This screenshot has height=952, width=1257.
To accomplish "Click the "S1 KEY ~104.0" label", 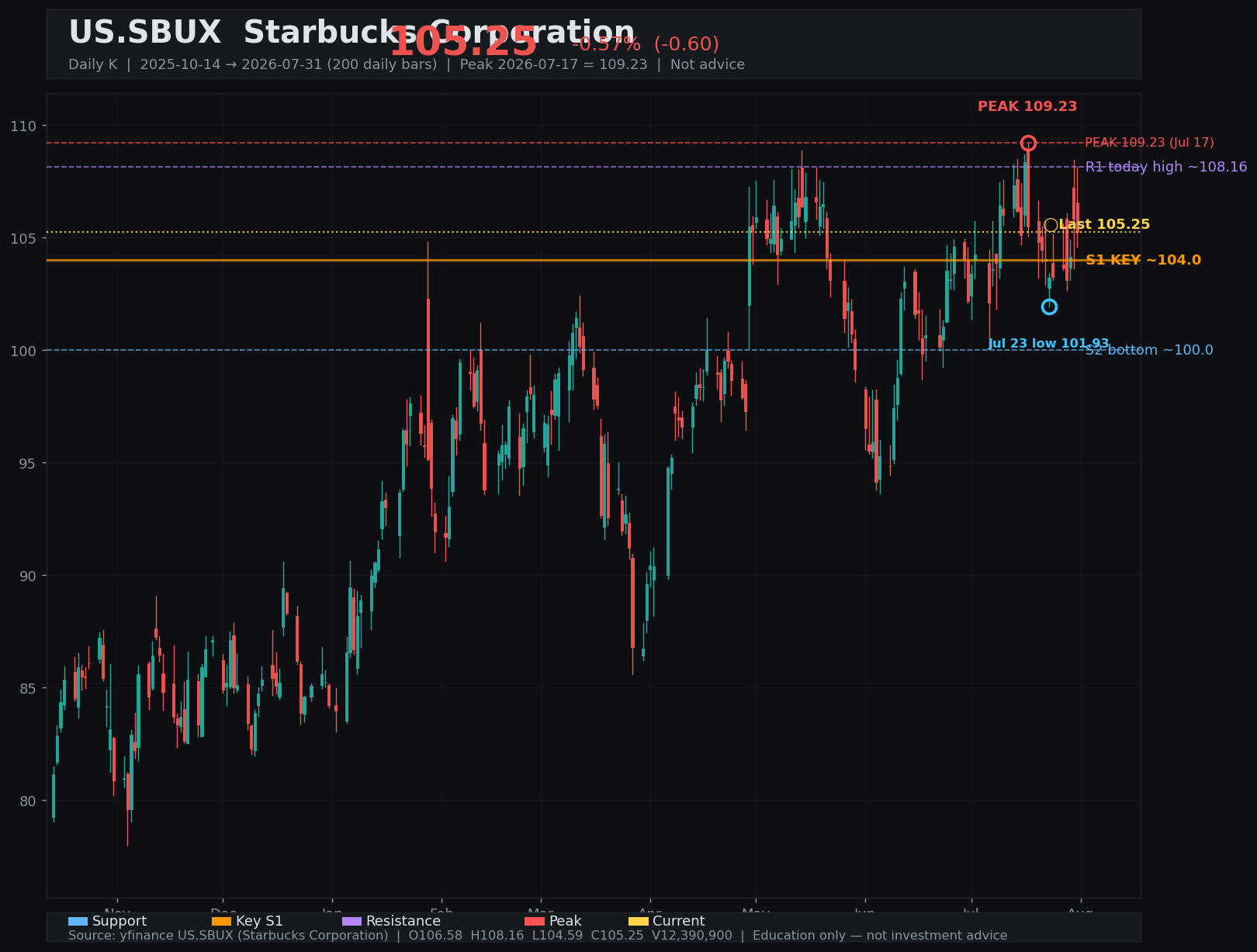I will [1143, 260].
